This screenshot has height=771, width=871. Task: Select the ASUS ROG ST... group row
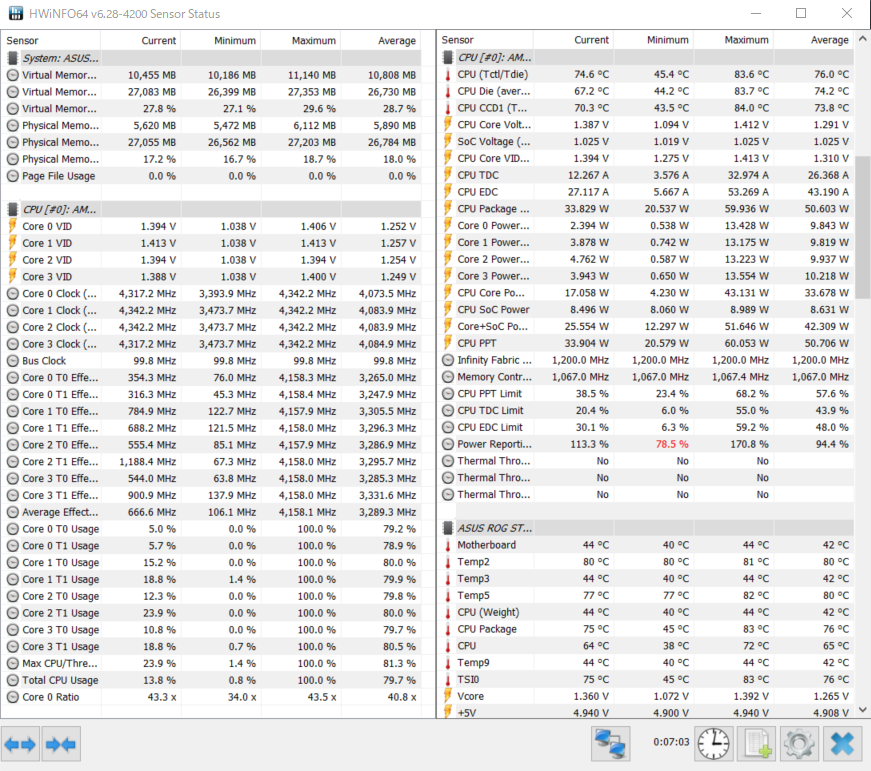645,528
